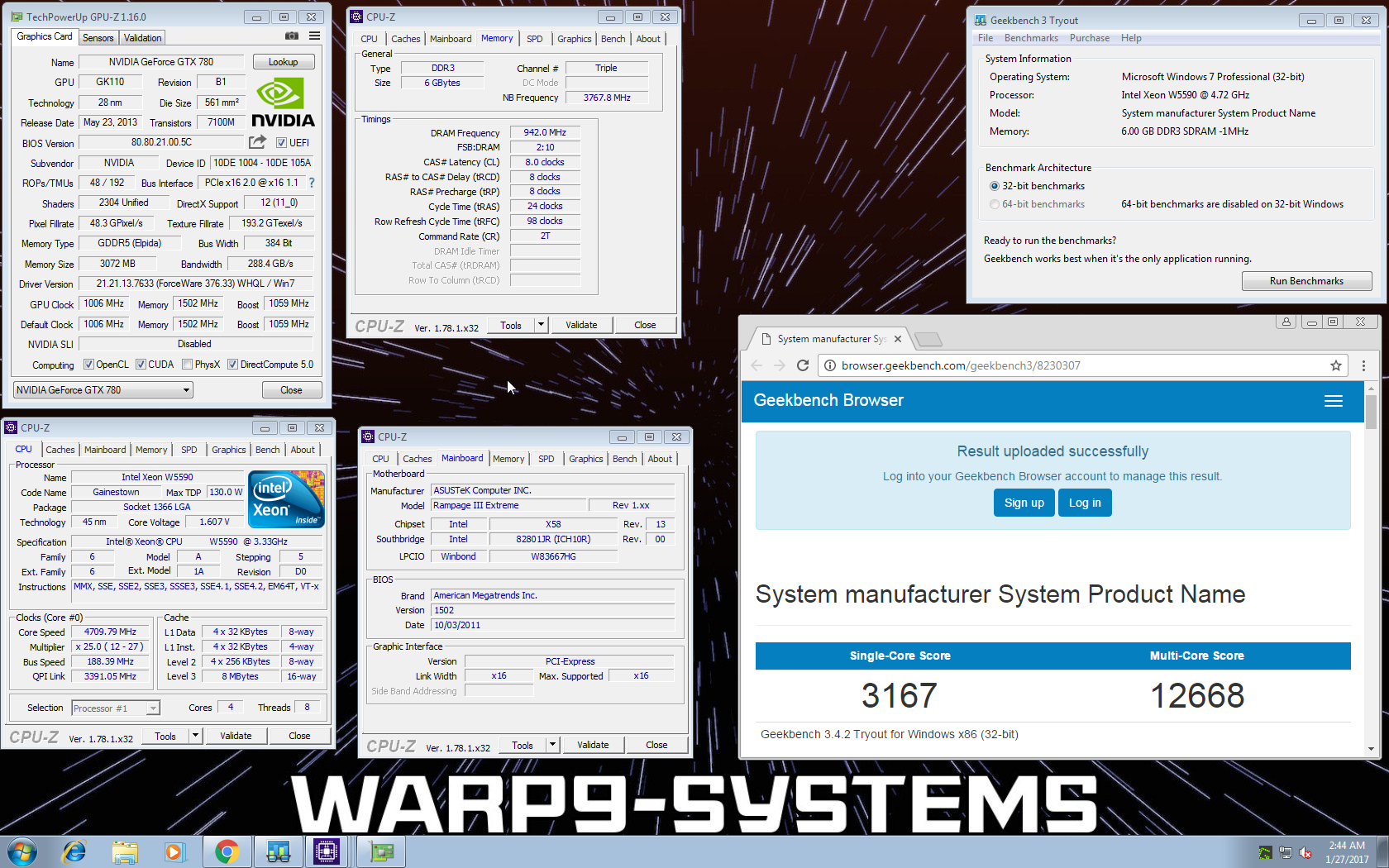This screenshot has width=1389, height=868.
Task: Select 64-bit benchmarks radio button
Action: 995,204
